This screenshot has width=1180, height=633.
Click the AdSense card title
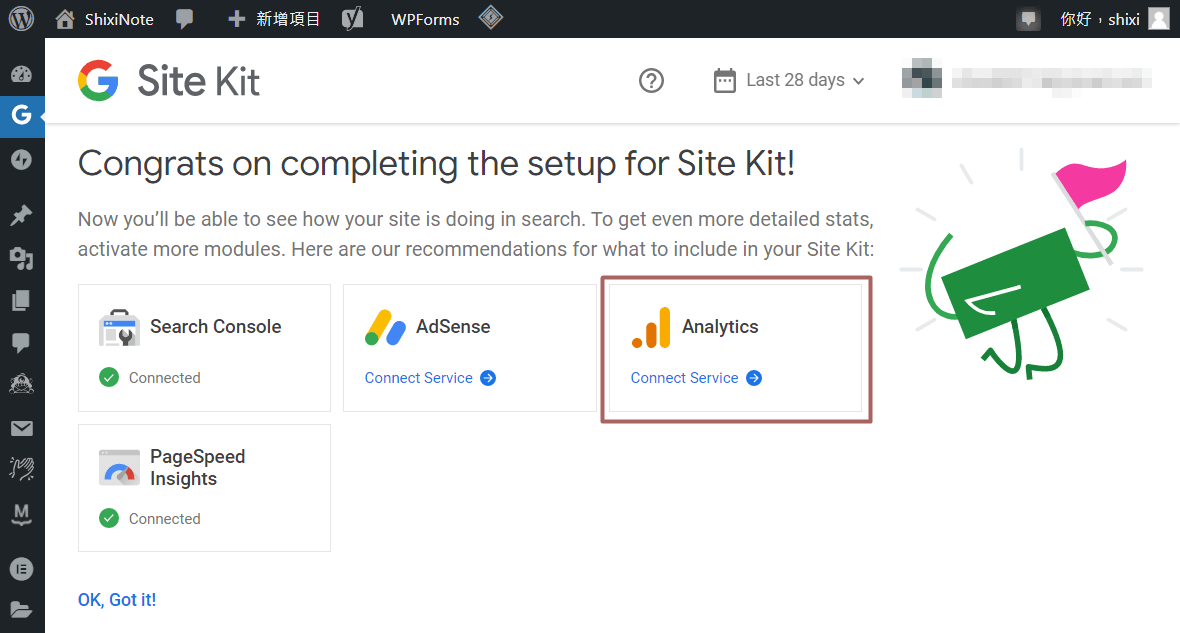pyautogui.click(x=453, y=327)
